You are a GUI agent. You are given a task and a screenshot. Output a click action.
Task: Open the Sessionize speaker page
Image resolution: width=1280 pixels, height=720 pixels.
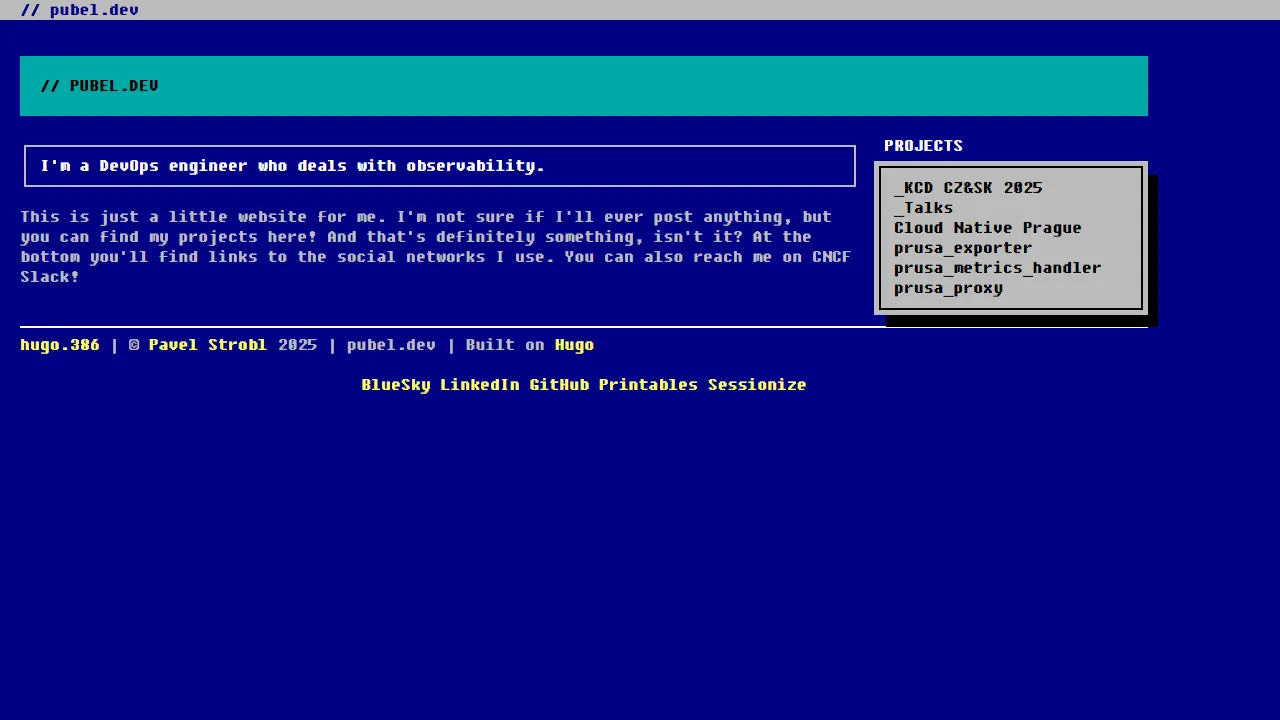pyautogui.click(x=757, y=385)
